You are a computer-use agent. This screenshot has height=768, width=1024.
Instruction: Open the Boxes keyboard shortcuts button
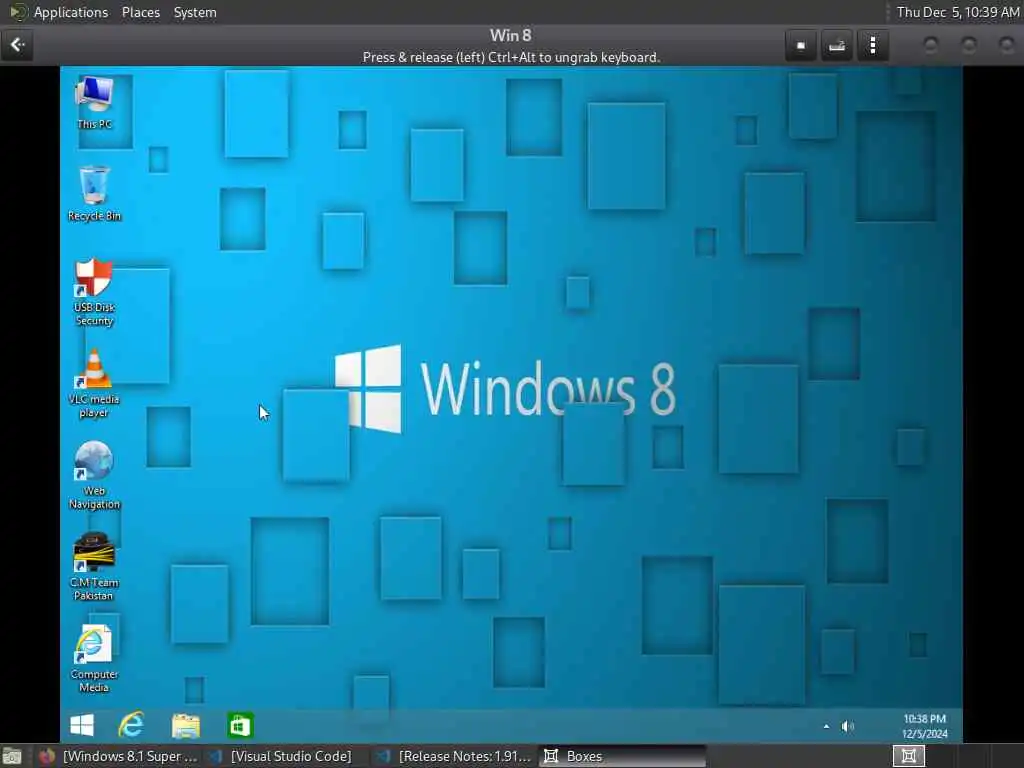pos(837,46)
